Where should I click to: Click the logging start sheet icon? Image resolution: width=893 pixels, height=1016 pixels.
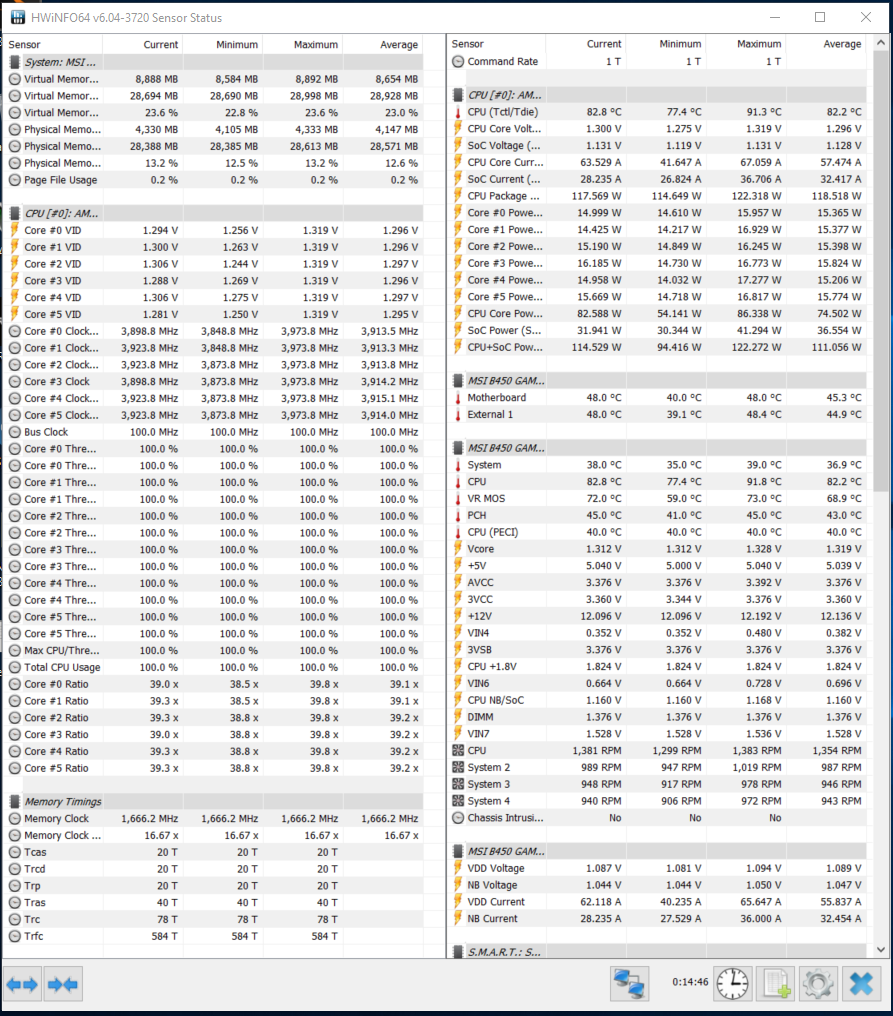(x=776, y=984)
